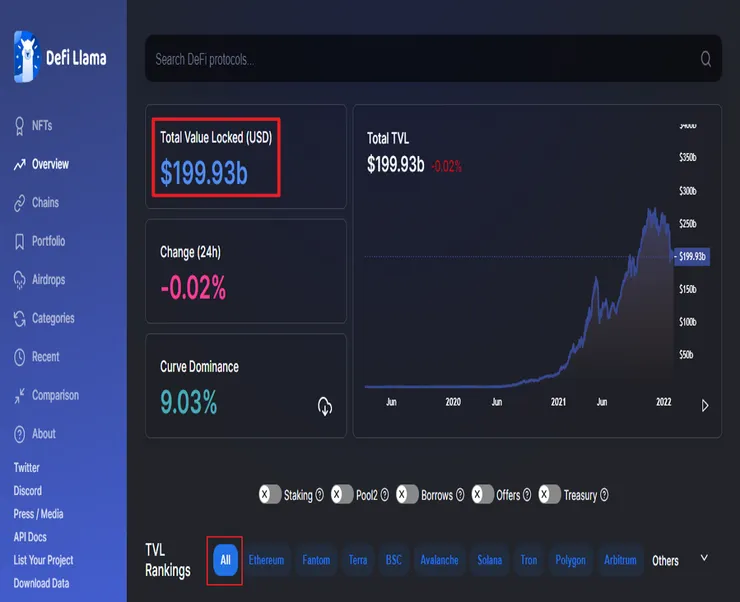Screen dimensions: 740x602
Task: Click the Total TVL chart title
Action: point(388,138)
